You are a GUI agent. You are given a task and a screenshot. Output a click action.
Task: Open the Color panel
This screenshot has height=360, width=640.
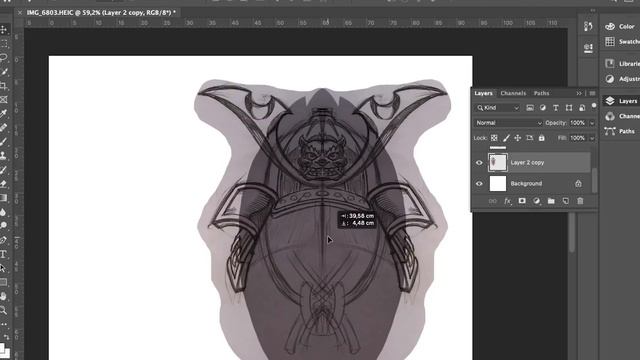[621, 27]
